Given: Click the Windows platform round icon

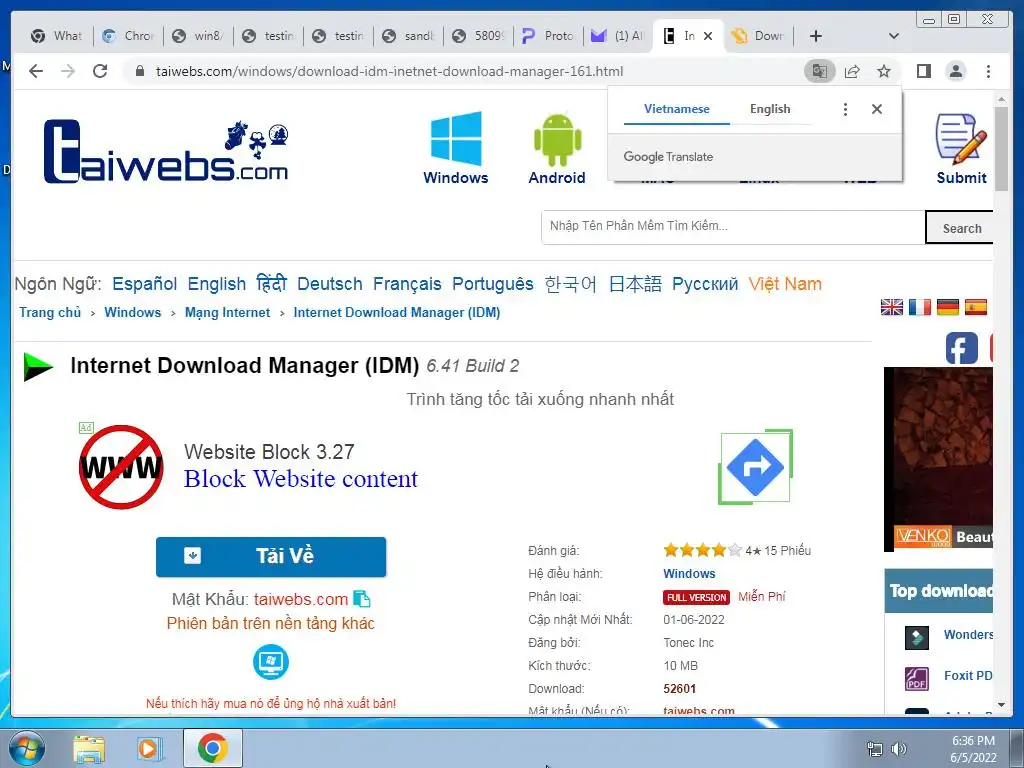Looking at the screenshot, I should point(270,662).
